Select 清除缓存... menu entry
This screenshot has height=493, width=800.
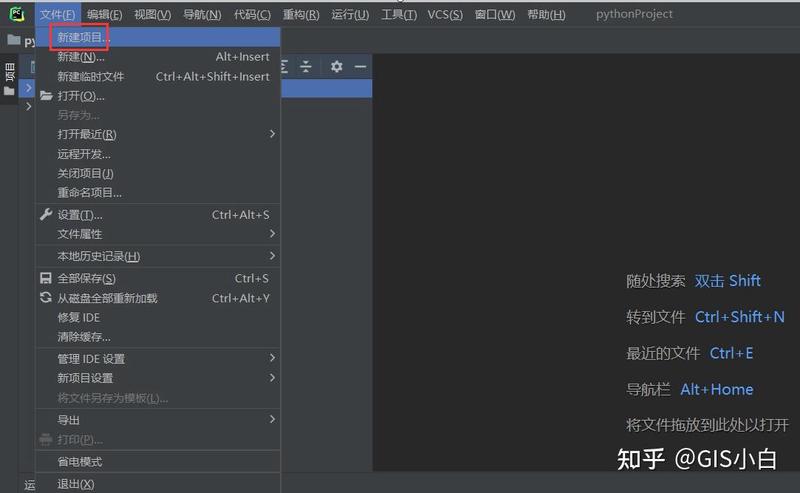(158, 337)
